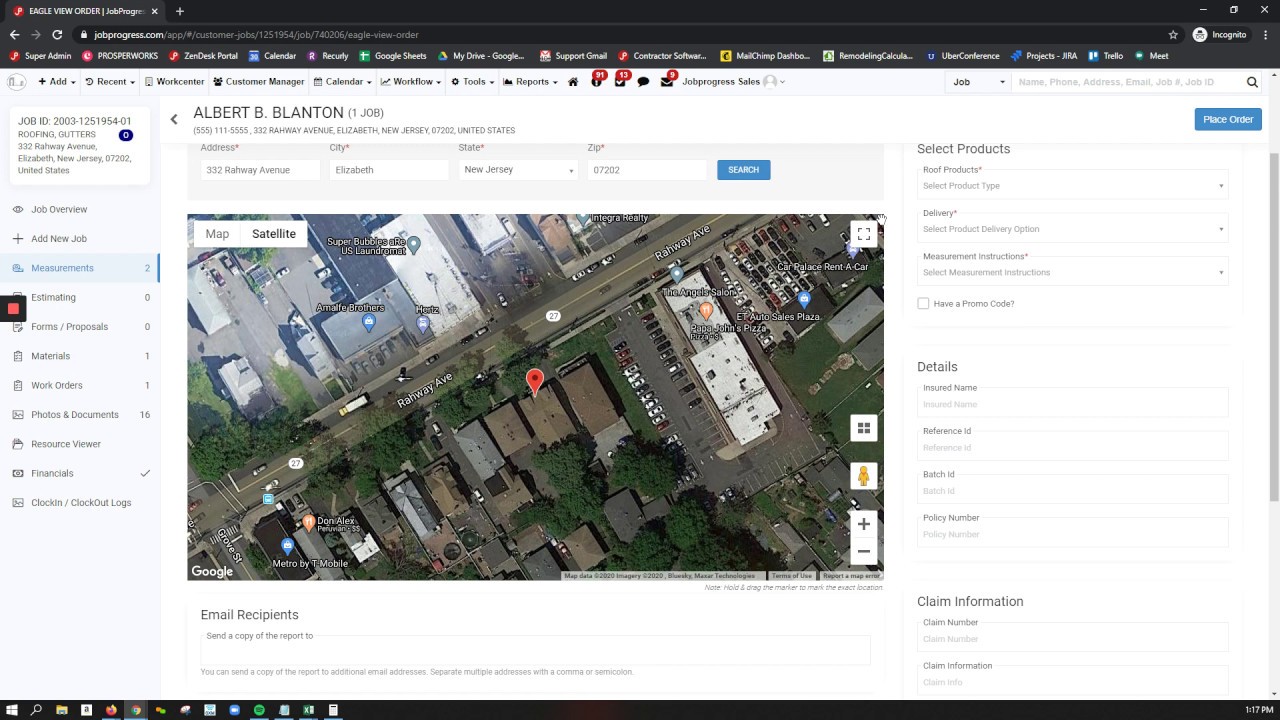
Task: Click the red location marker on map
Action: point(535,381)
